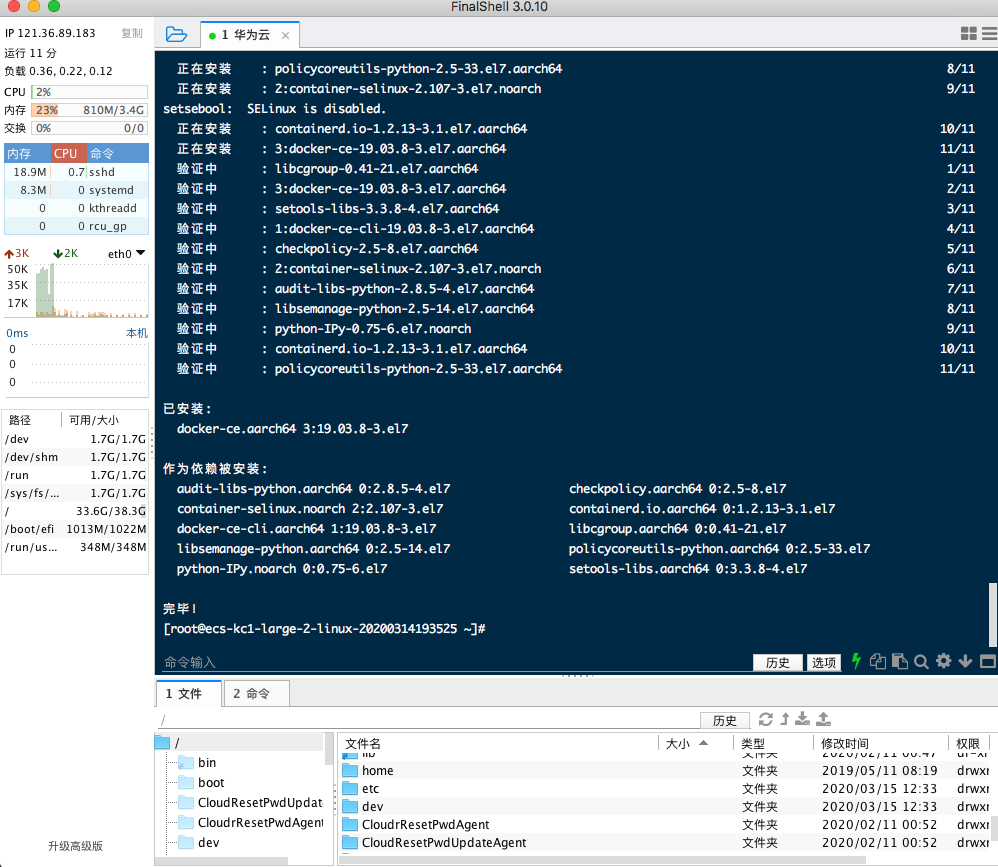This screenshot has width=998, height=867.
Task: Select root / folder in tree
Action: 241,743
